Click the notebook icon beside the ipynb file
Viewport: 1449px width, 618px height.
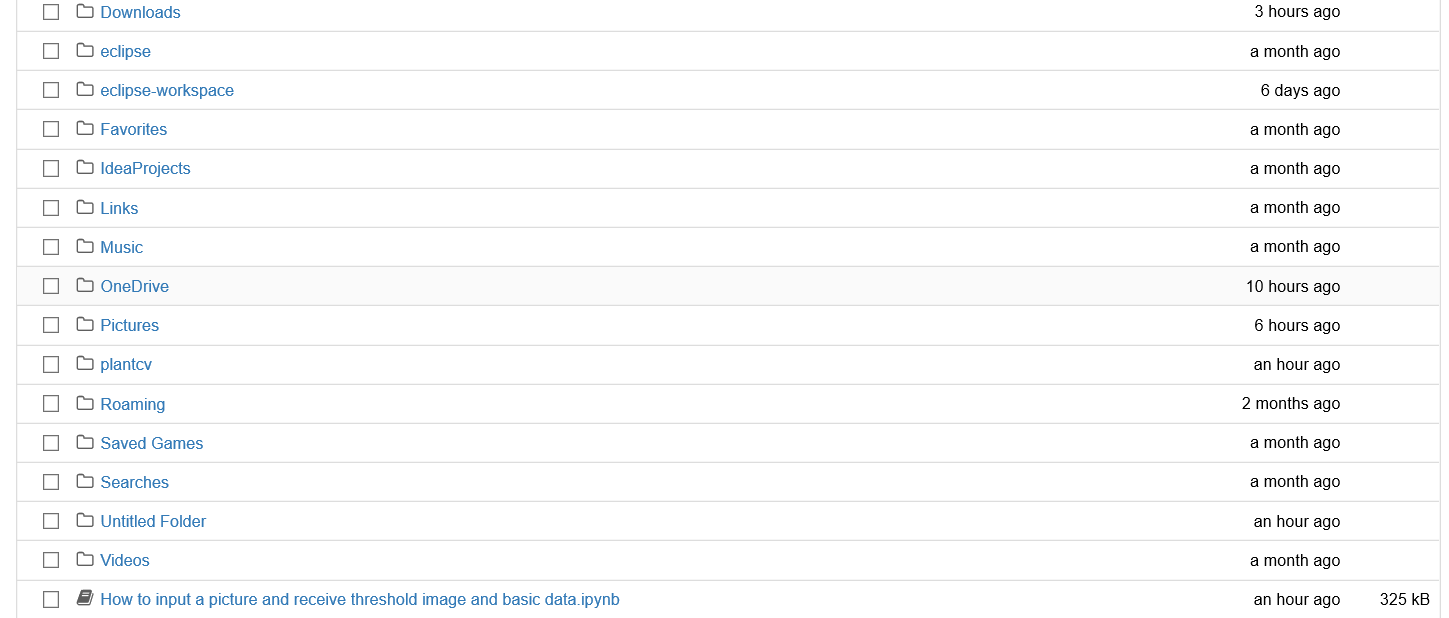pyautogui.click(x=84, y=598)
